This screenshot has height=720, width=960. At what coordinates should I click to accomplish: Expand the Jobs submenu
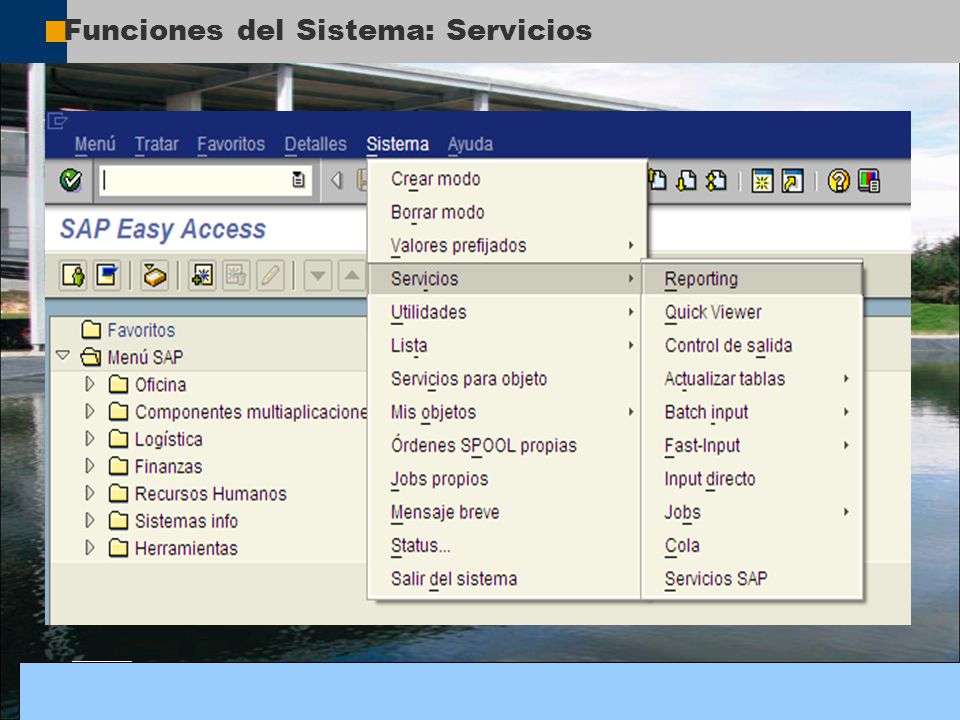coord(752,512)
